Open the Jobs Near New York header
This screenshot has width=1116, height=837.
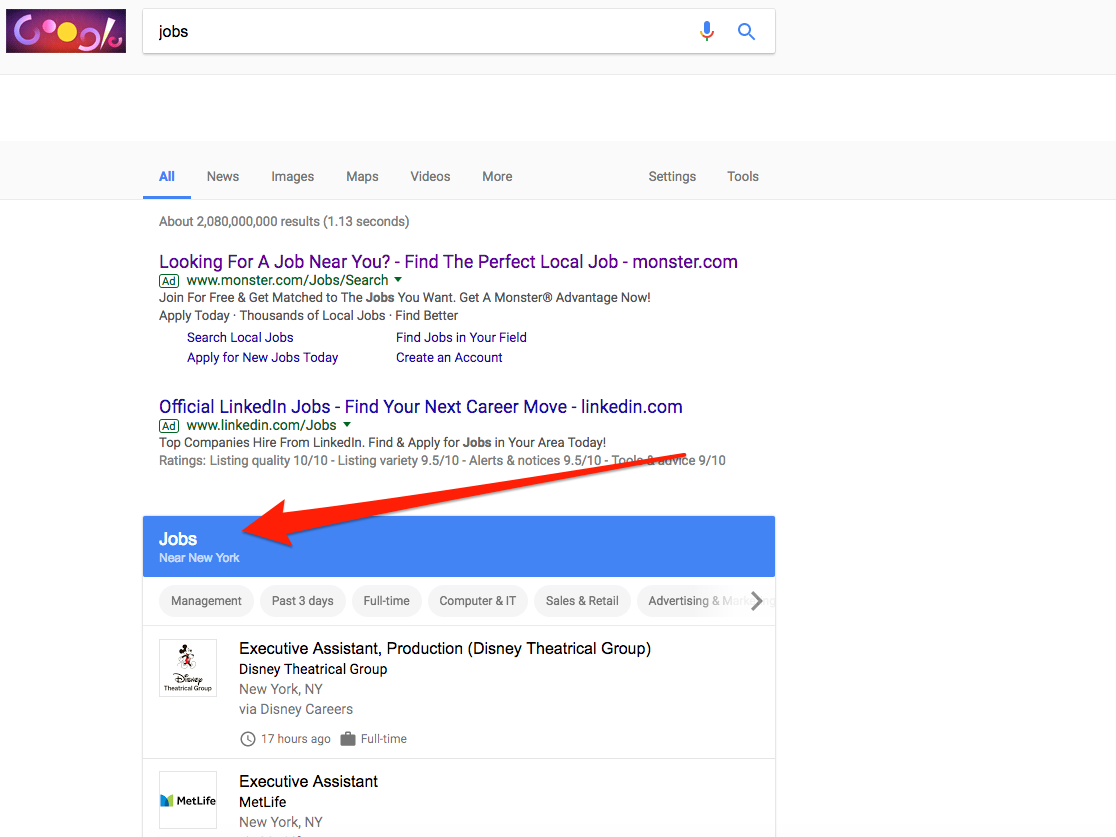(x=459, y=547)
